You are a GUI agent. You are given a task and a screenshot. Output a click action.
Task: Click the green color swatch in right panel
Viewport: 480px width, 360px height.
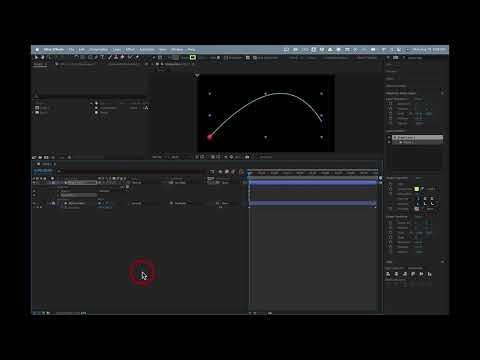tap(417, 189)
